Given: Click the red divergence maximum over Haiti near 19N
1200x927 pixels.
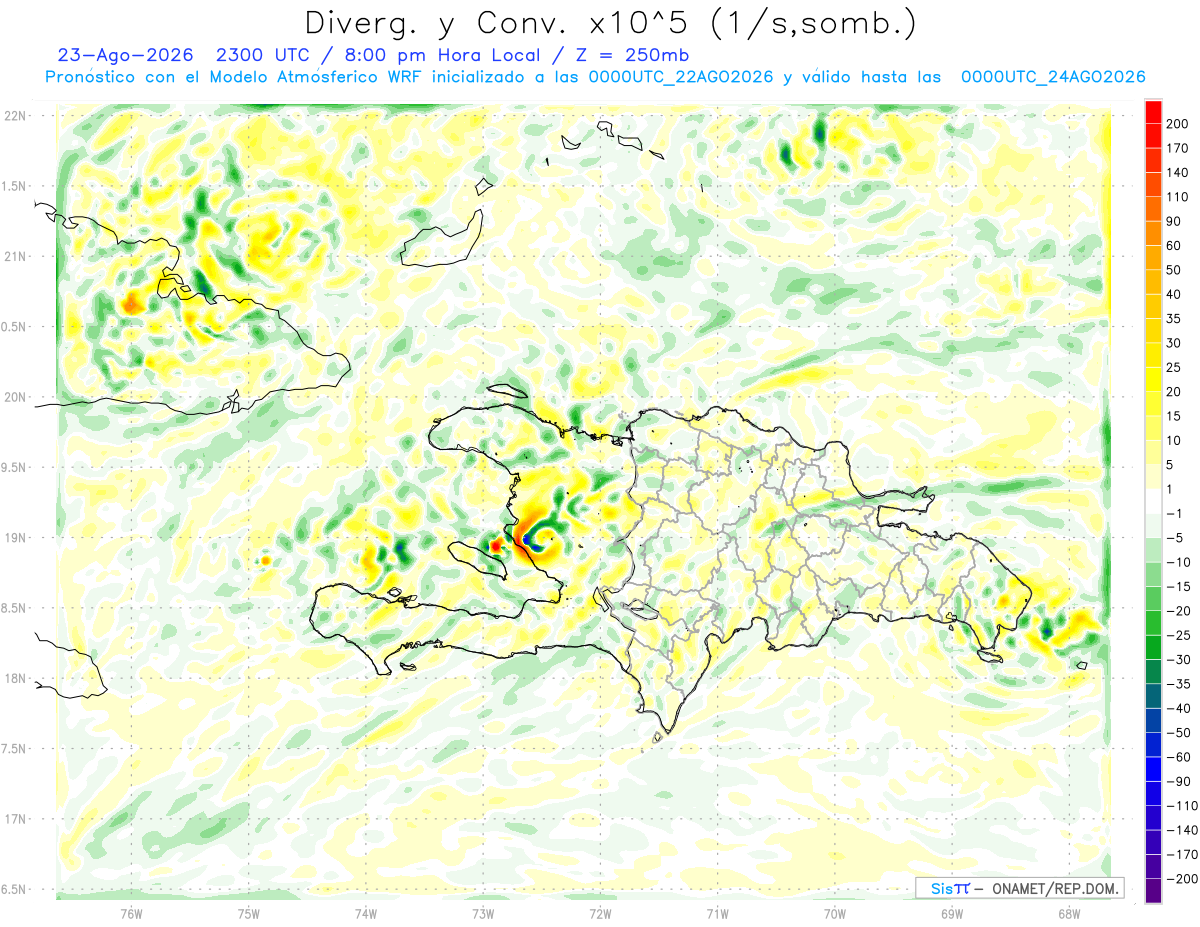Looking at the screenshot, I should [496, 545].
